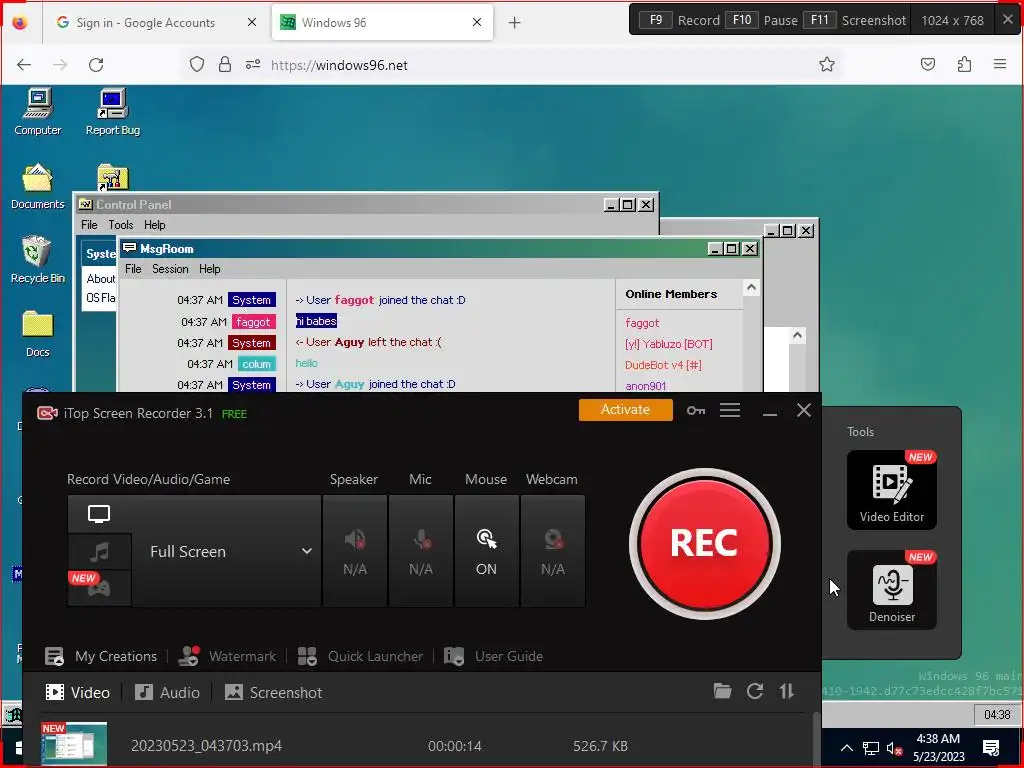Click the orange Activate button
This screenshot has width=1024, height=768.
625,409
